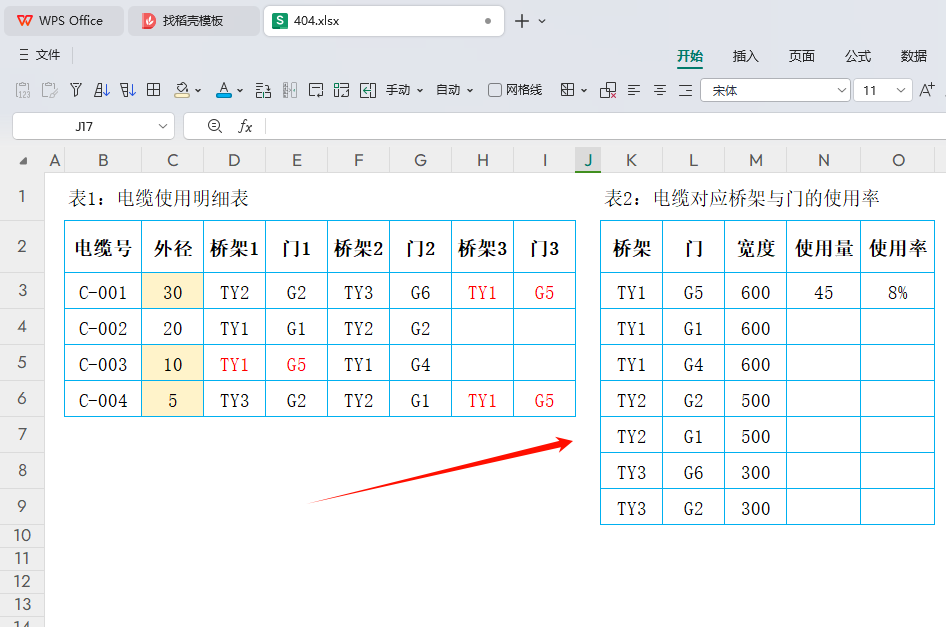Select column J header
Screen dimensions: 946x627
tap(588, 160)
